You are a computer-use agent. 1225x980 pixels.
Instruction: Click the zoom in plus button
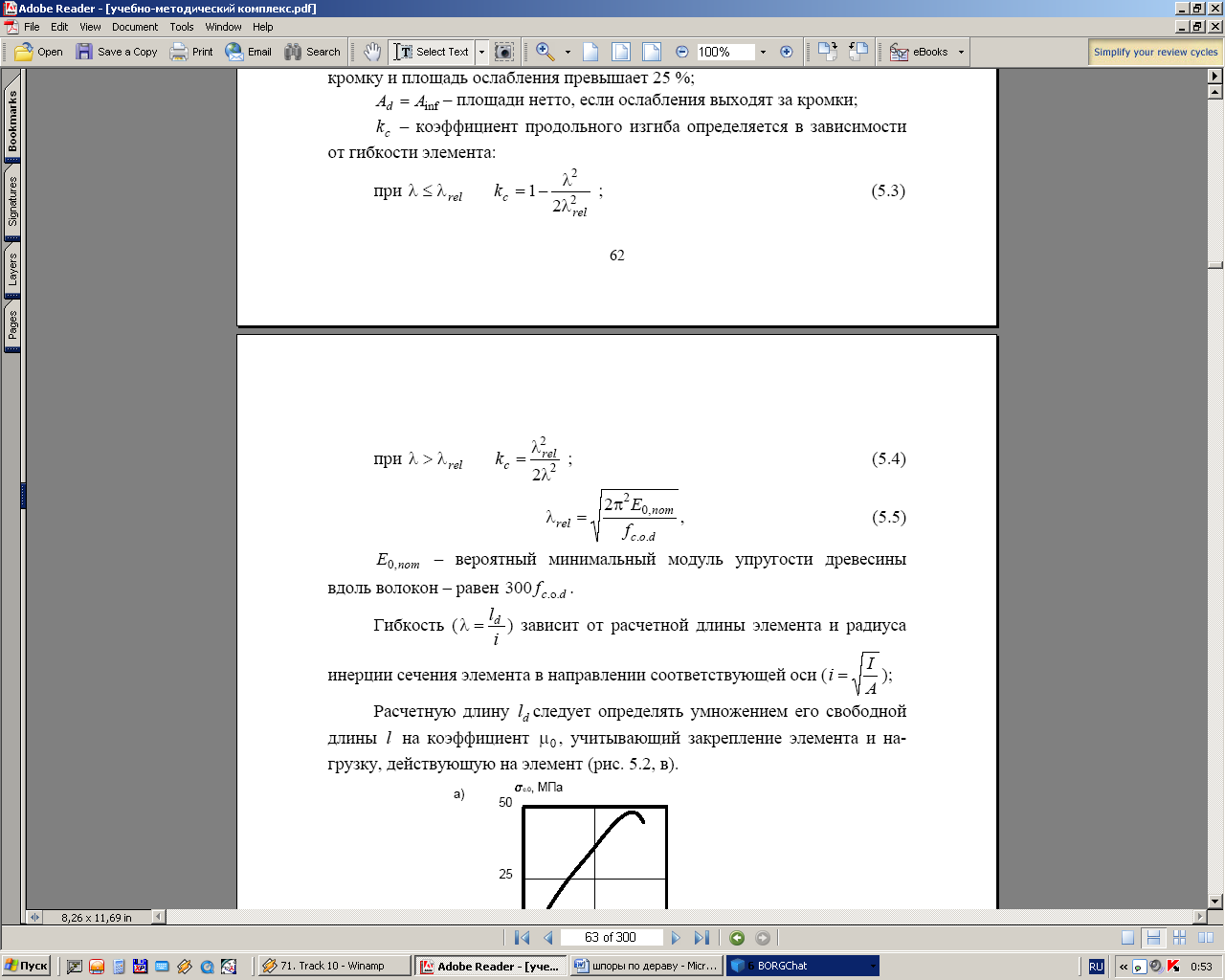(787, 52)
